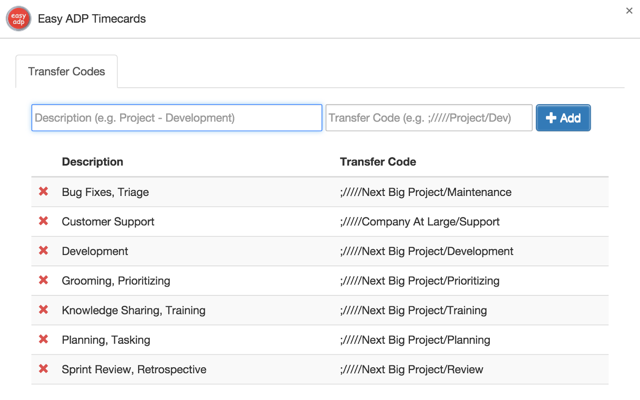This screenshot has width=640, height=400.
Task: Click the Description column header
Action: point(93,161)
